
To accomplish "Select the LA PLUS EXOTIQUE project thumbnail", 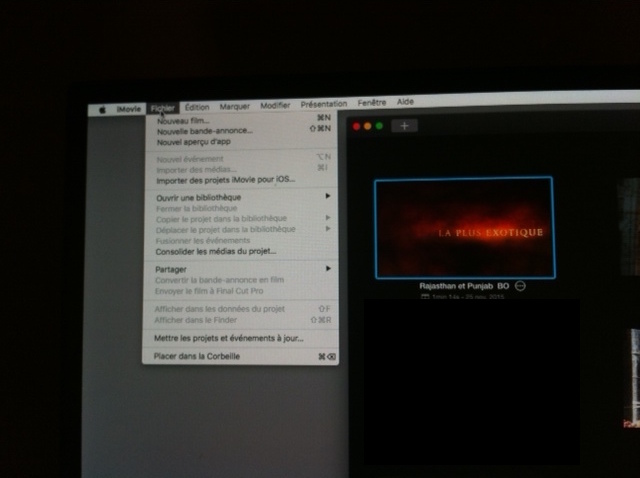I will (464, 228).
